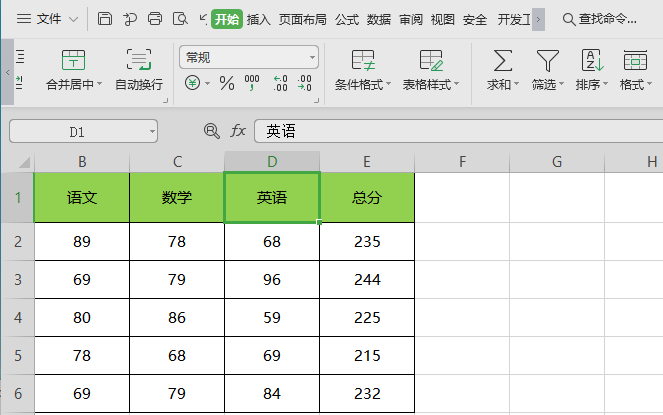The image size is (663, 415).
Task: Click the fx insert function icon
Action: click(238, 131)
